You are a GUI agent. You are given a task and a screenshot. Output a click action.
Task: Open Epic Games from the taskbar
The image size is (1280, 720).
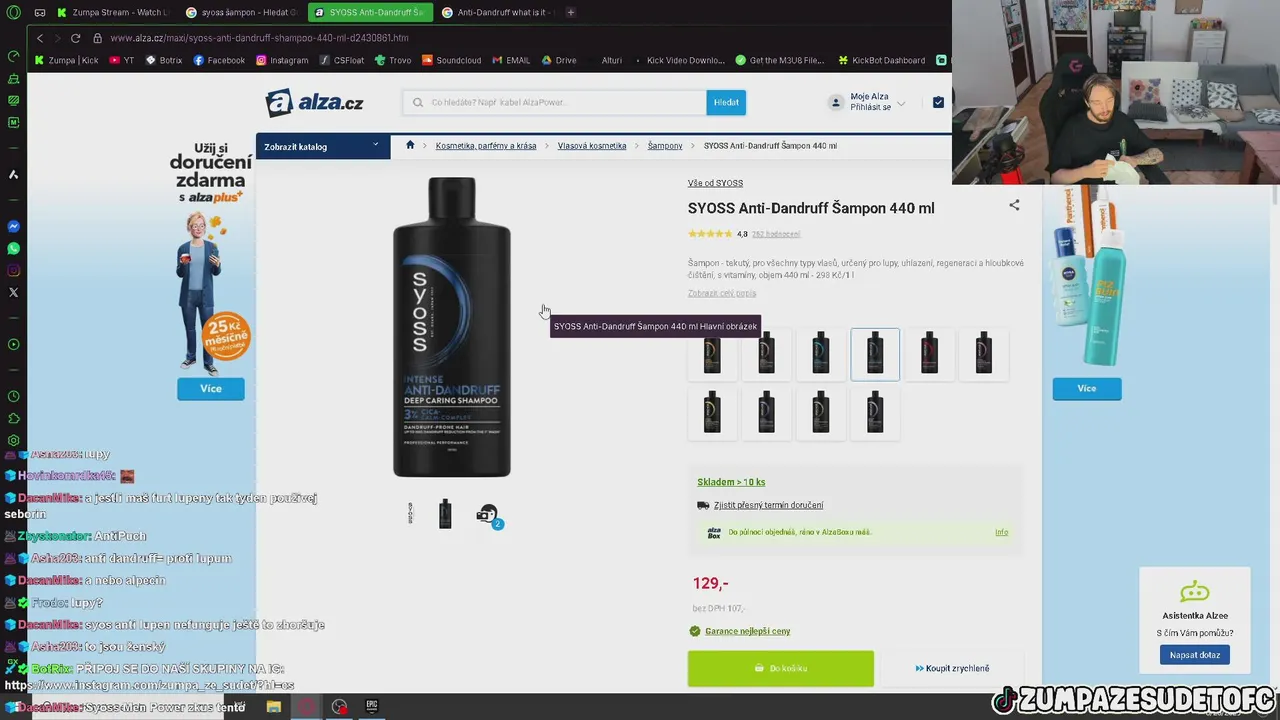coord(372,706)
